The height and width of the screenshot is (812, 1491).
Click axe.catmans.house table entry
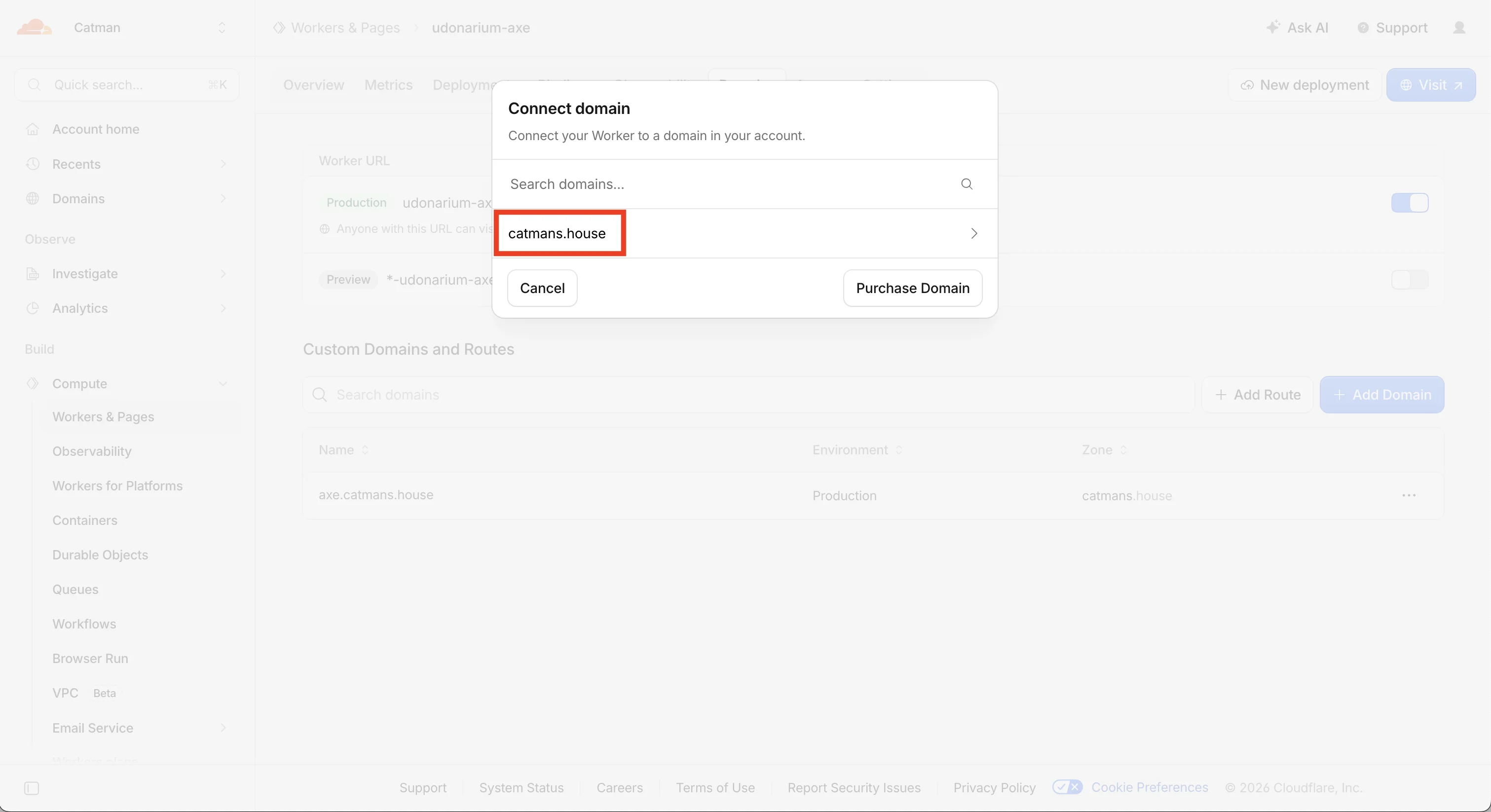pos(376,495)
